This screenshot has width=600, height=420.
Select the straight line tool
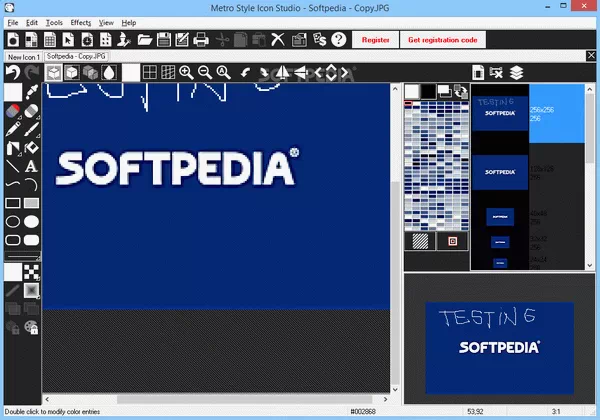13,166
